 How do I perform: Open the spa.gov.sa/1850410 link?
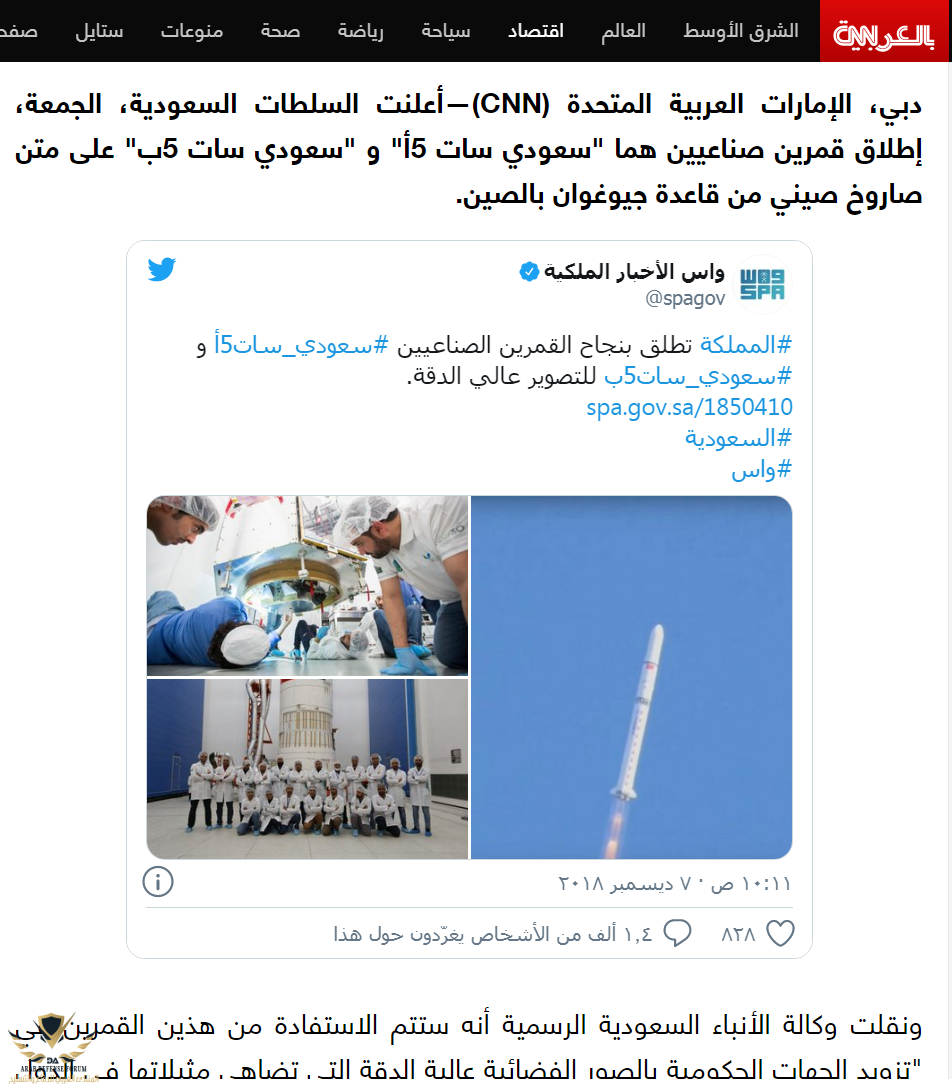tap(689, 407)
